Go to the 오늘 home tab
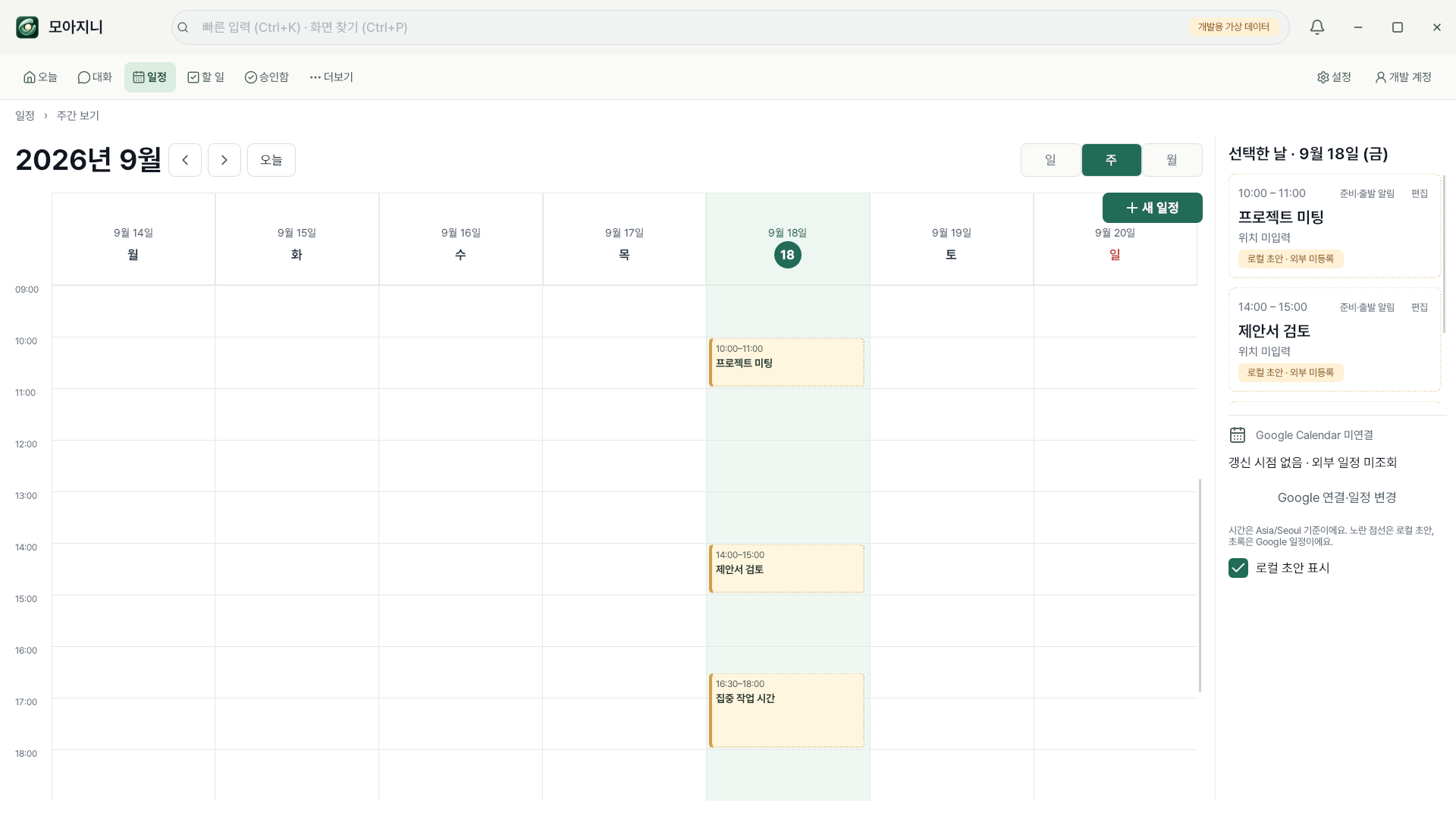The height and width of the screenshot is (819, 1456). point(40,77)
